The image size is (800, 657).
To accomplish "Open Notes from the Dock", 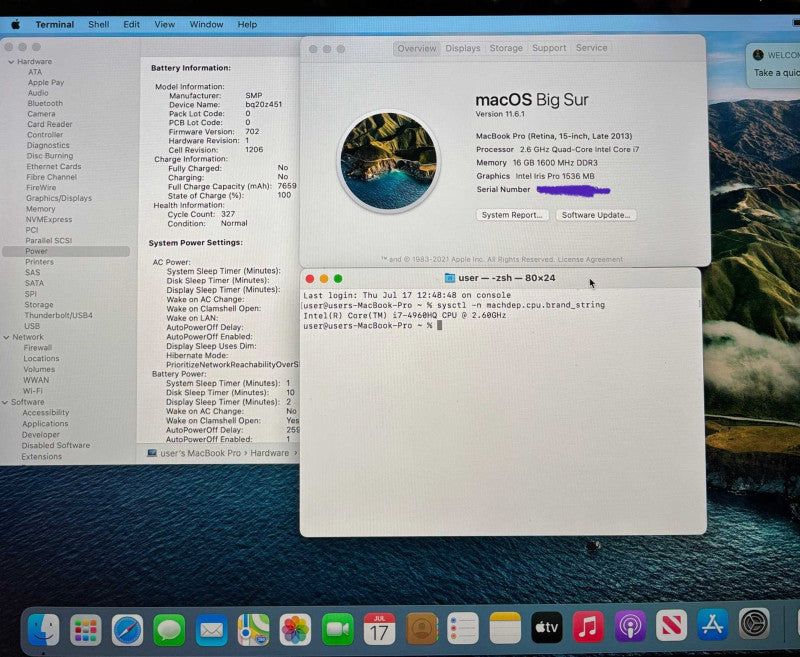I will pyautogui.click(x=505, y=628).
